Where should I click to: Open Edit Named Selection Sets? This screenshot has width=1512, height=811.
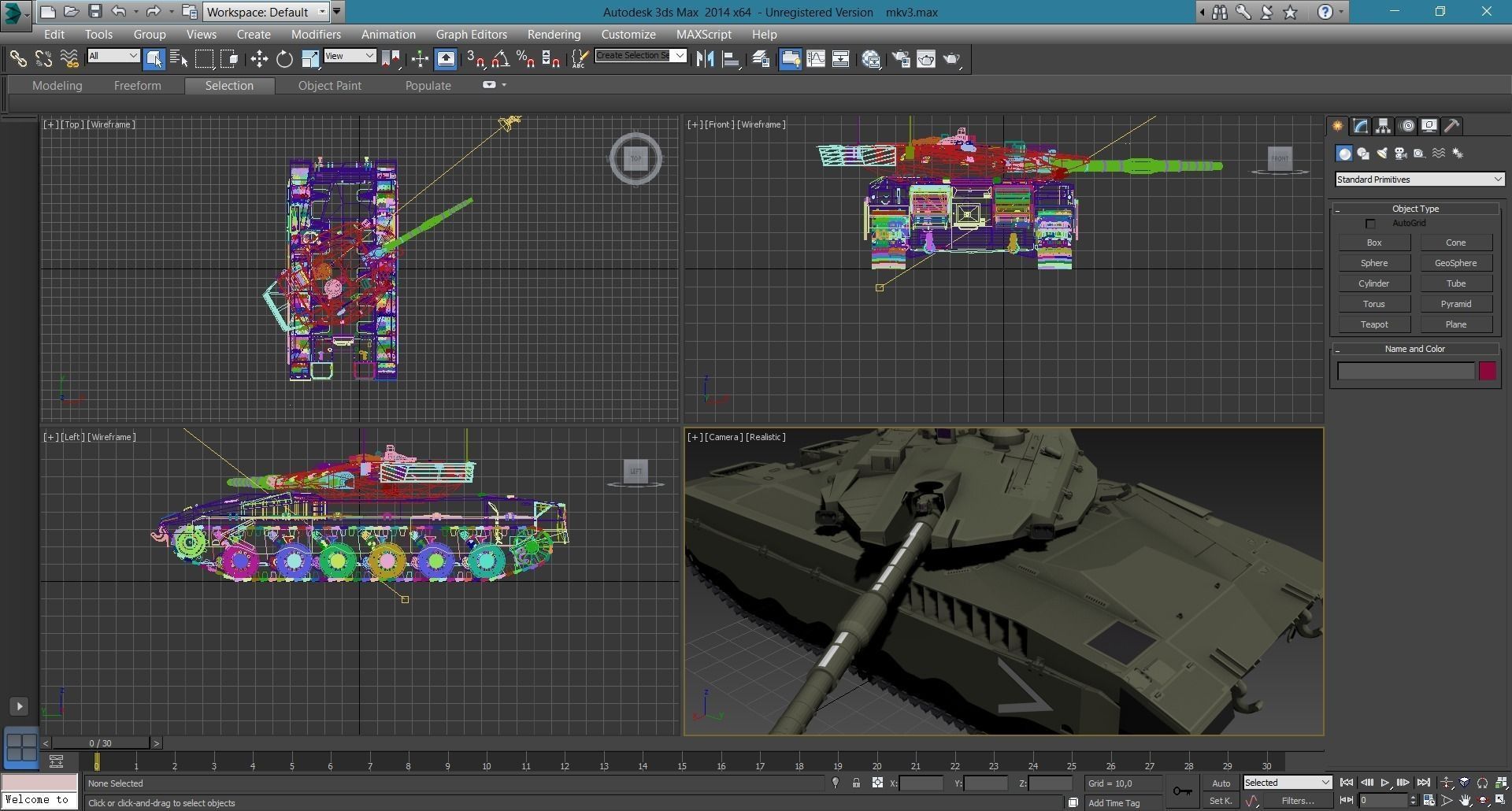pos(580,59)
